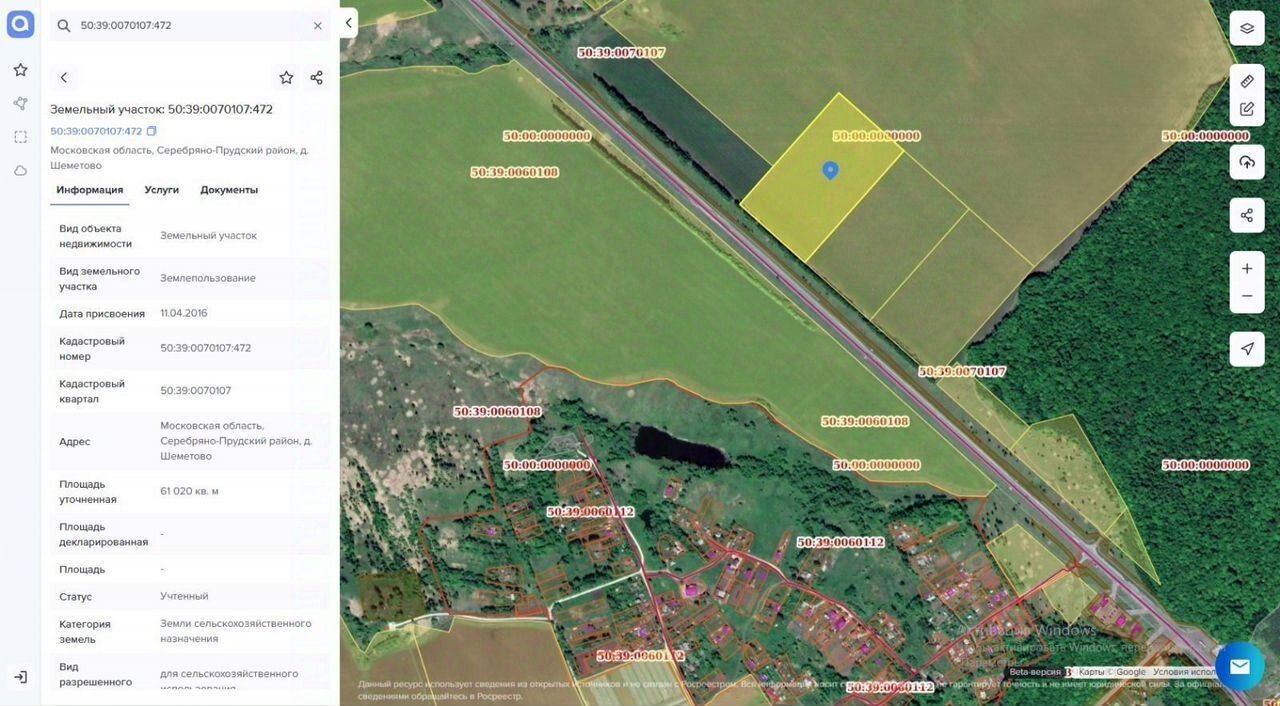This screenshot has height=706, width=1280.
Task: Select 'Земельный участок' value text
Action: coord(208,236)
